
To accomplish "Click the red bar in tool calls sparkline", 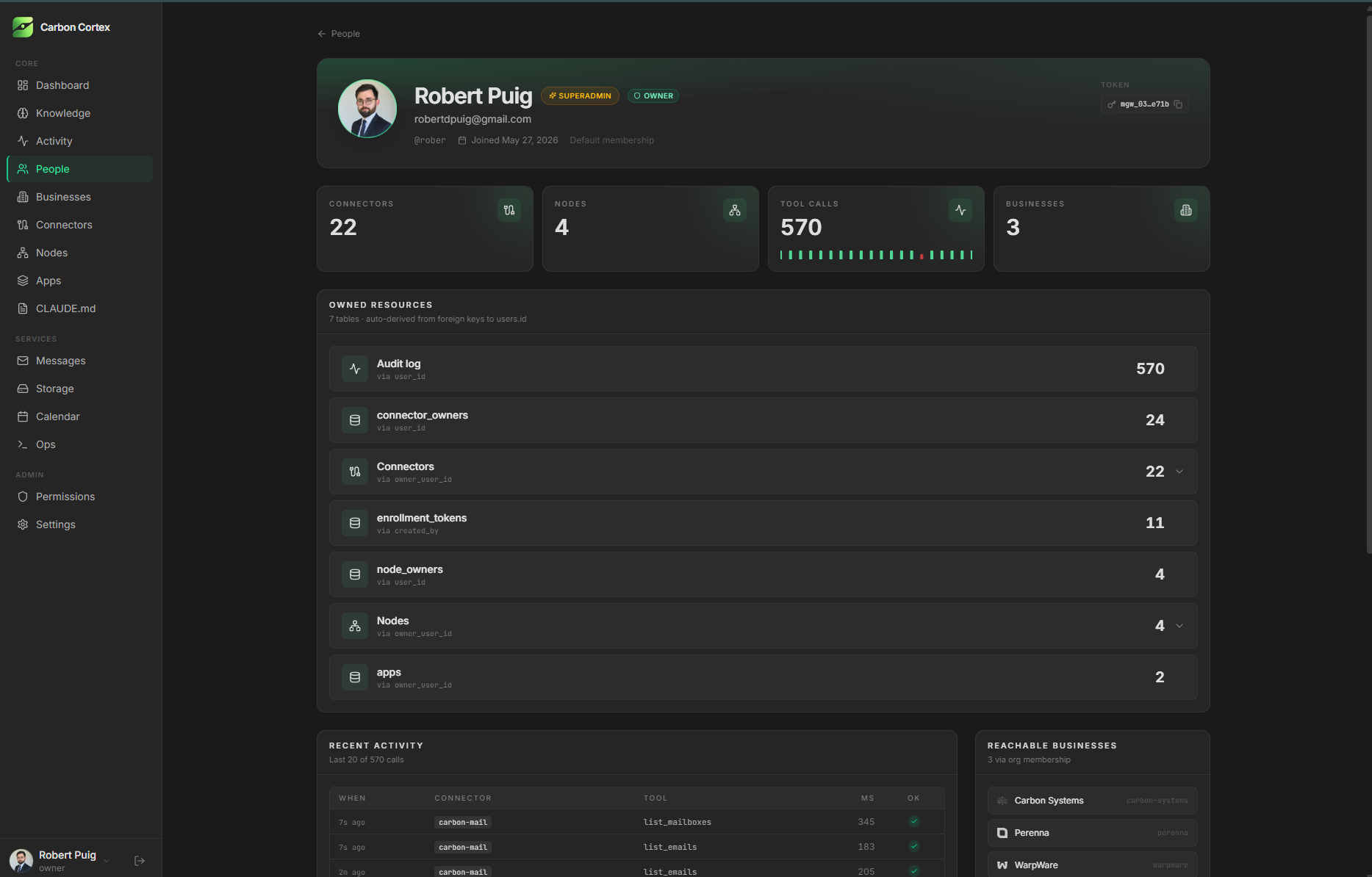I will tap(922, 256).
